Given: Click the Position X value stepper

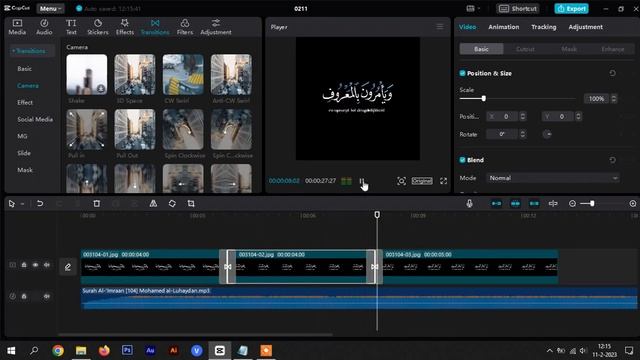Looking at the screenshot, I should [522, 116].
